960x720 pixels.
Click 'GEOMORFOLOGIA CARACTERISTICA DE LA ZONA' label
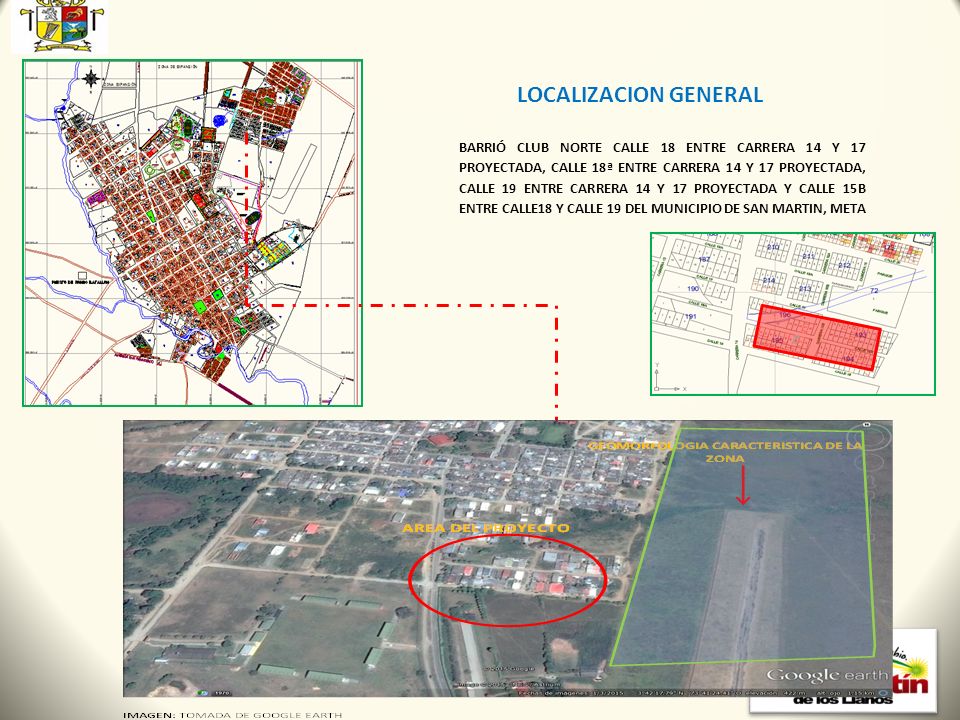click(726, 452)
